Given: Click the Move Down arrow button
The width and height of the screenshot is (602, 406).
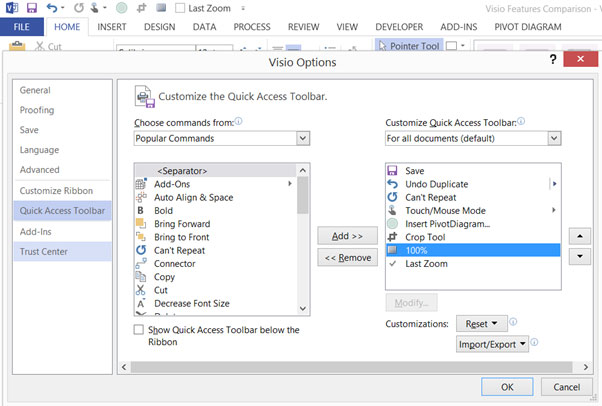Looking at the screenshot, I should click(x=580, y=256).
